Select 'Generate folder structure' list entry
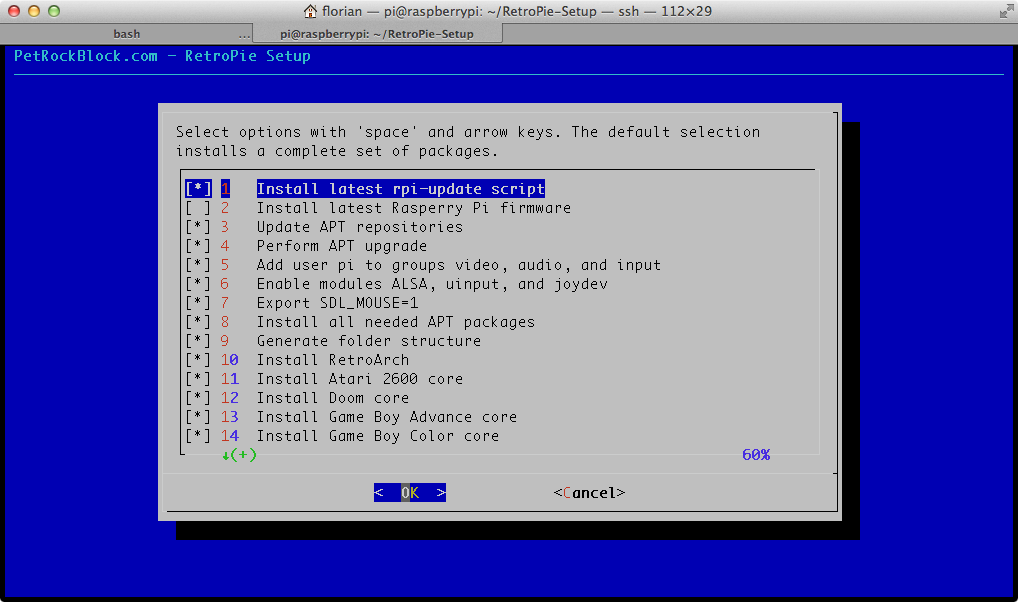The image size is (1018, 602). (x=369, y=341)
